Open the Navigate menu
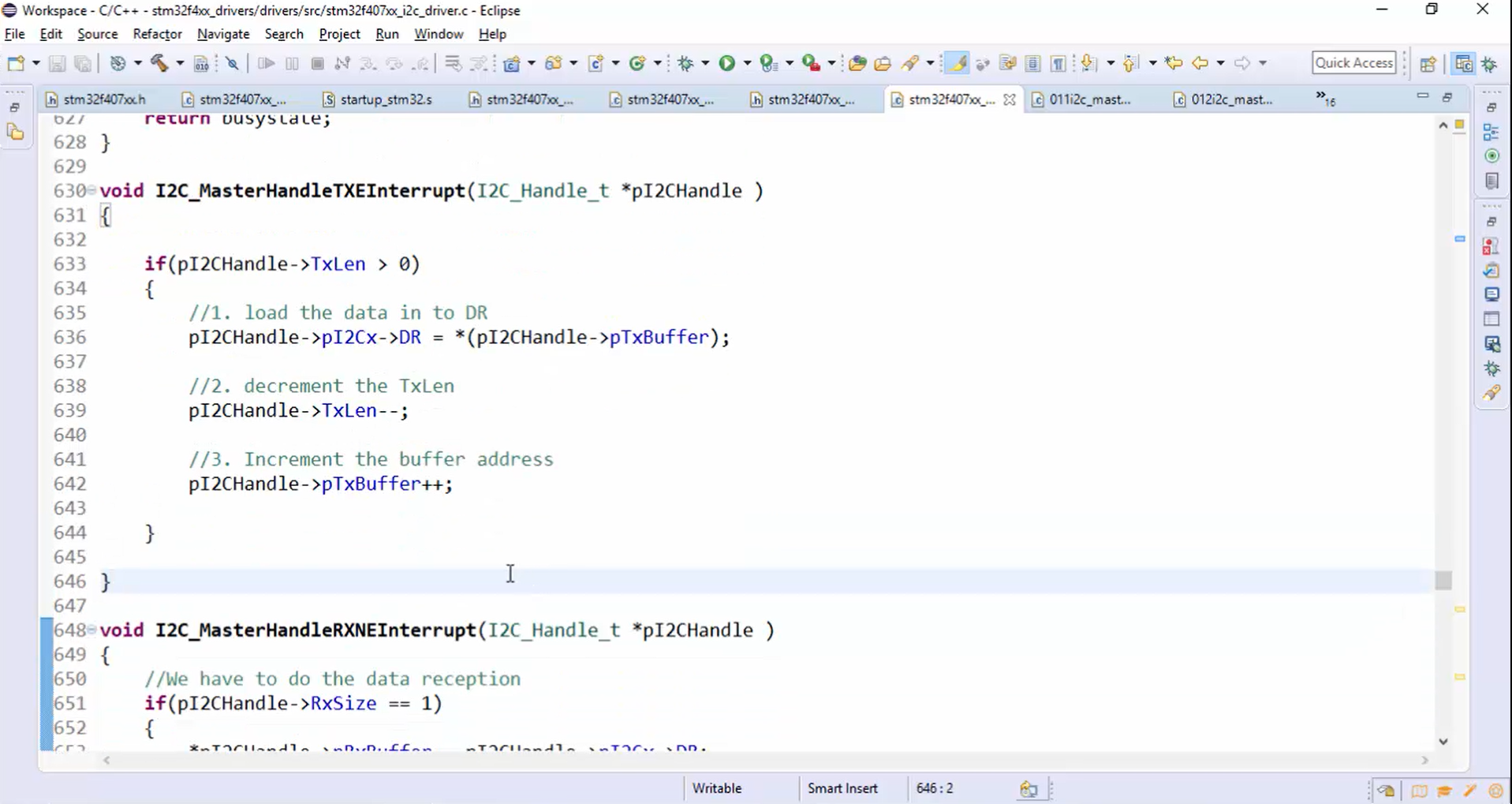This screenshot has width=1512, height=804. pos(223,34)
